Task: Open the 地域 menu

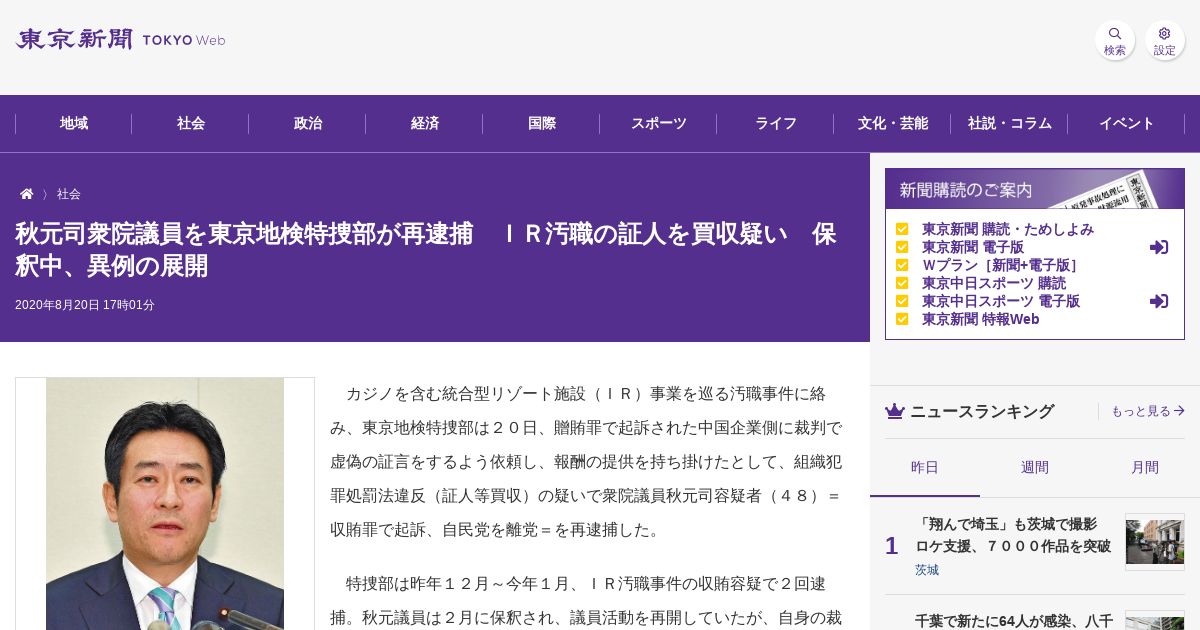Action: [74, 124]
